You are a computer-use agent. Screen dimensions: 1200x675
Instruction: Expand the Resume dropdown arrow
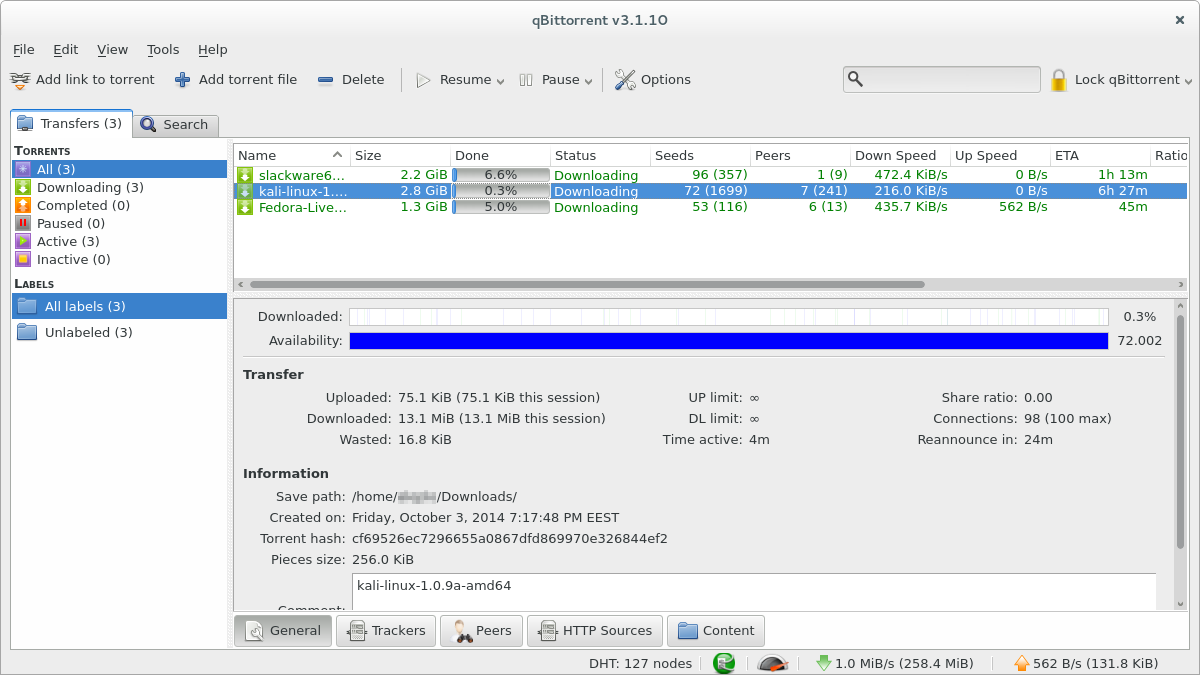click(500, 81)
